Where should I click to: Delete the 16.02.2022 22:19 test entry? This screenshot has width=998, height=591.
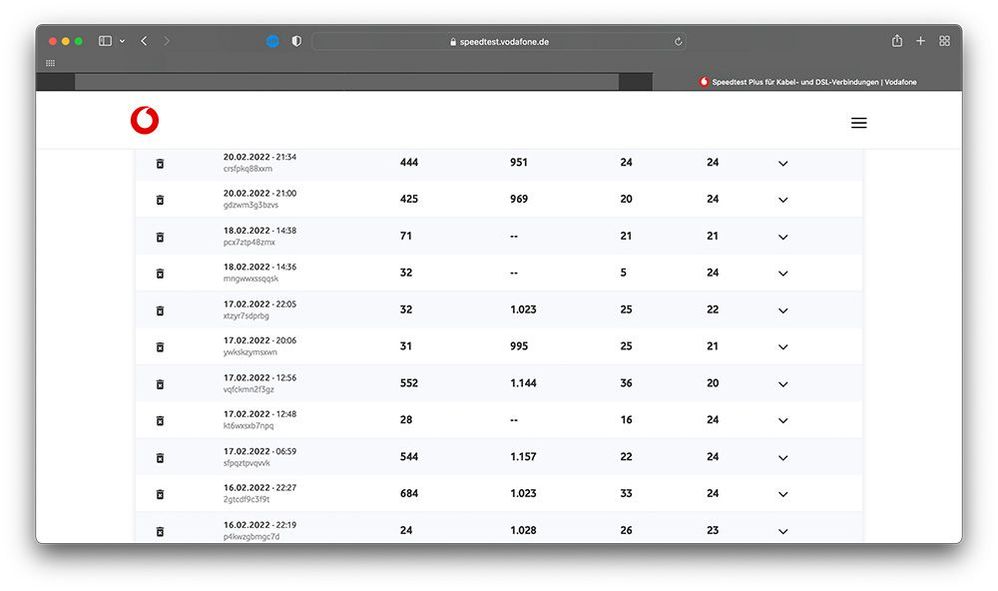click(160, 531)
